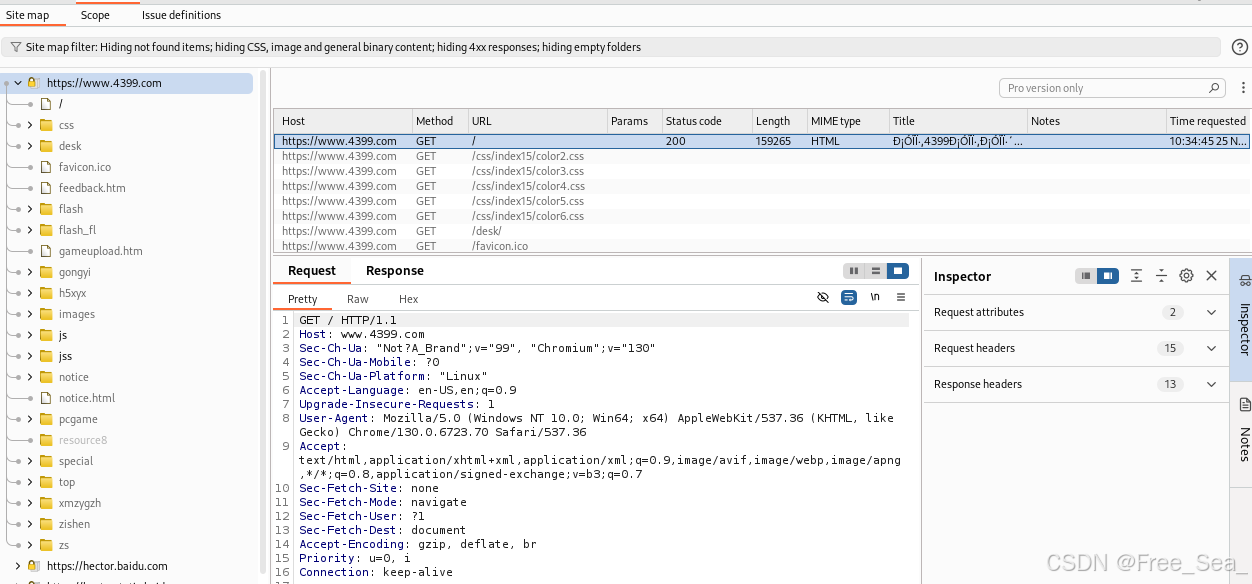Screen dimensions: 1252x584
Task: Set Inspector layout to left-docked view
Action: pos(1085,276)
